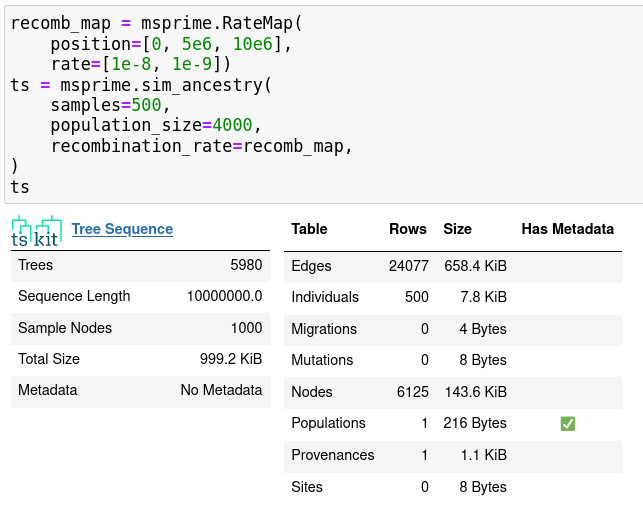Viewport: 643px width, 505px height.
Task: Click the Sample Nodes row
Action: tap(140, 328)
